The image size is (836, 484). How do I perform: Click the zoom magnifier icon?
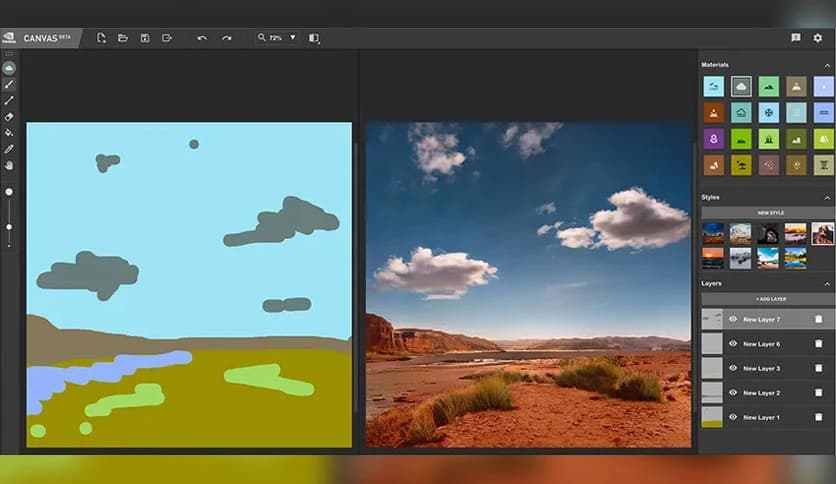(x=261, y=37)
